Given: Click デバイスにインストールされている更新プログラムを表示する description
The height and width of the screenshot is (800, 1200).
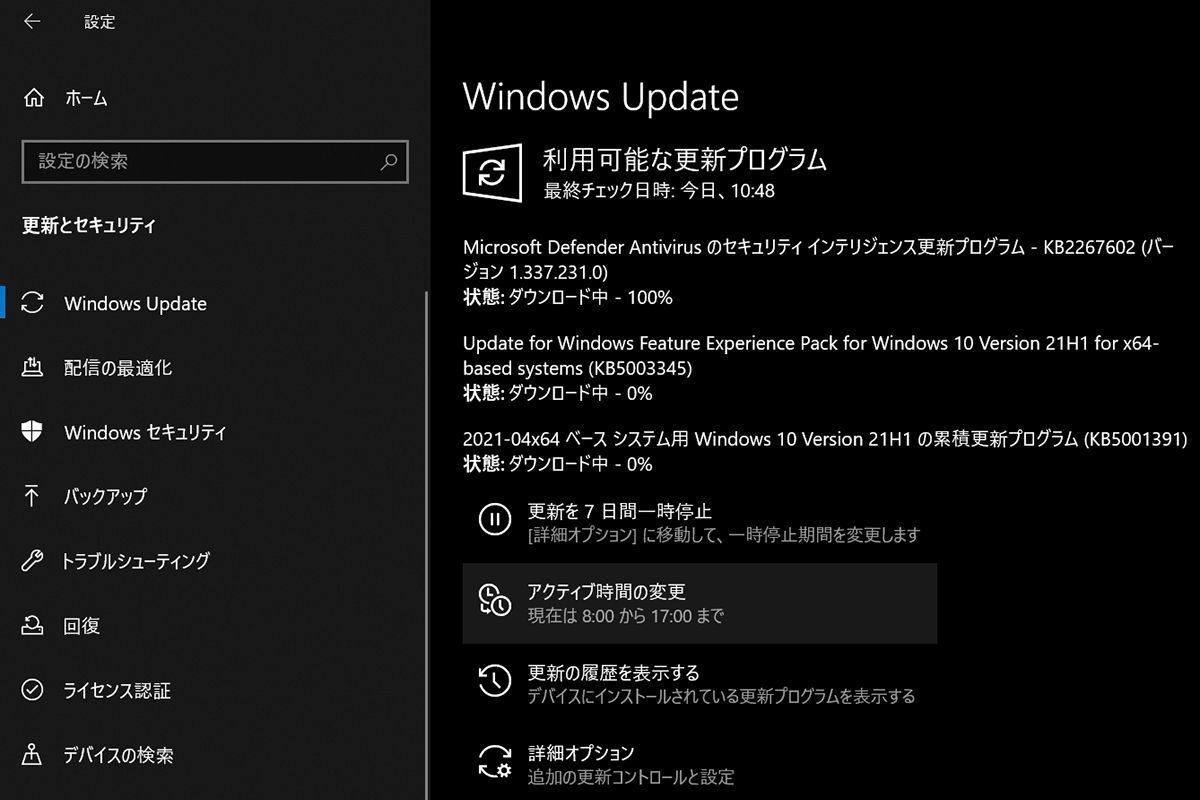Looking at the screenshot, I should tap(721, 696).
